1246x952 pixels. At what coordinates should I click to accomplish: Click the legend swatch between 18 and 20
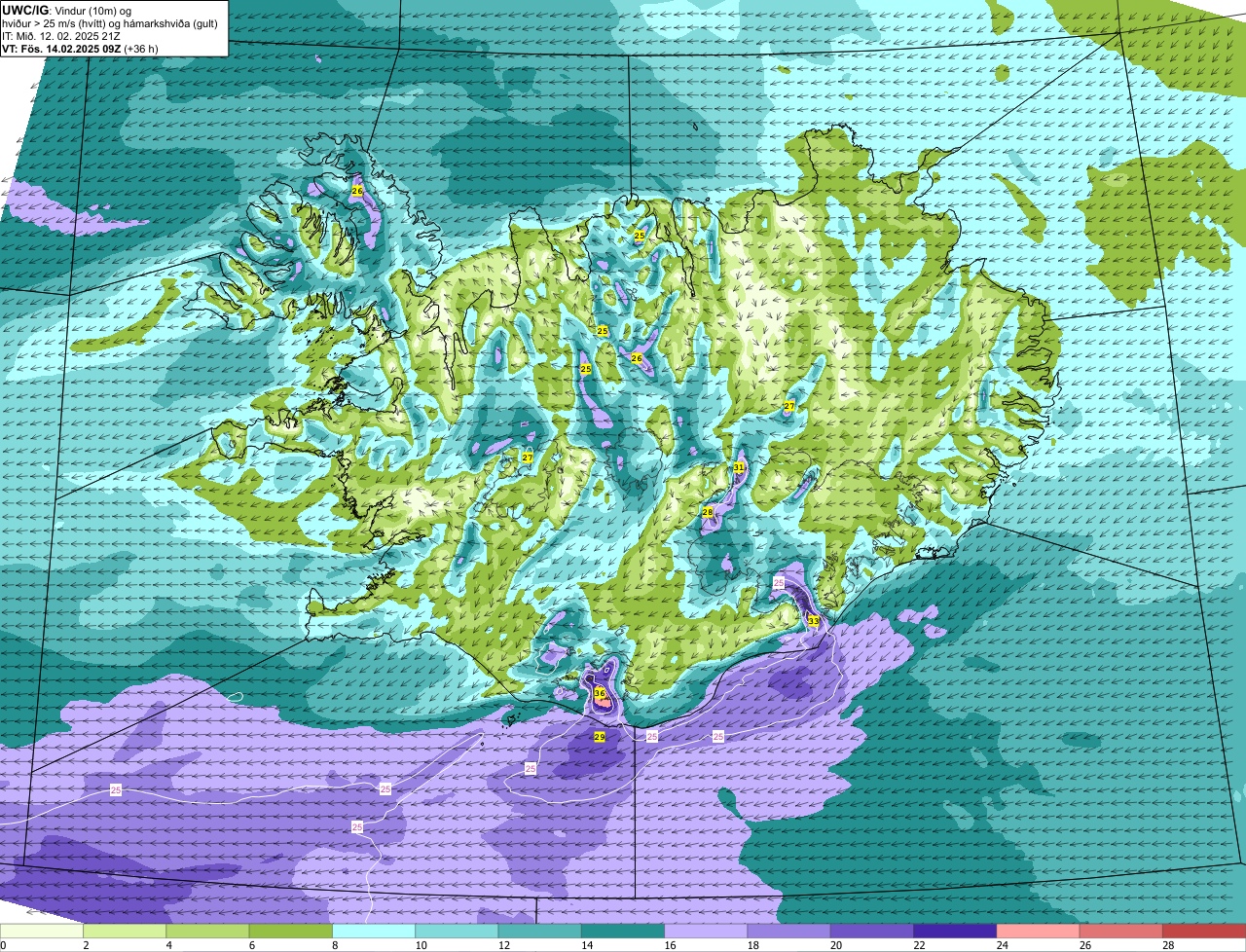(x=788, y=931)
